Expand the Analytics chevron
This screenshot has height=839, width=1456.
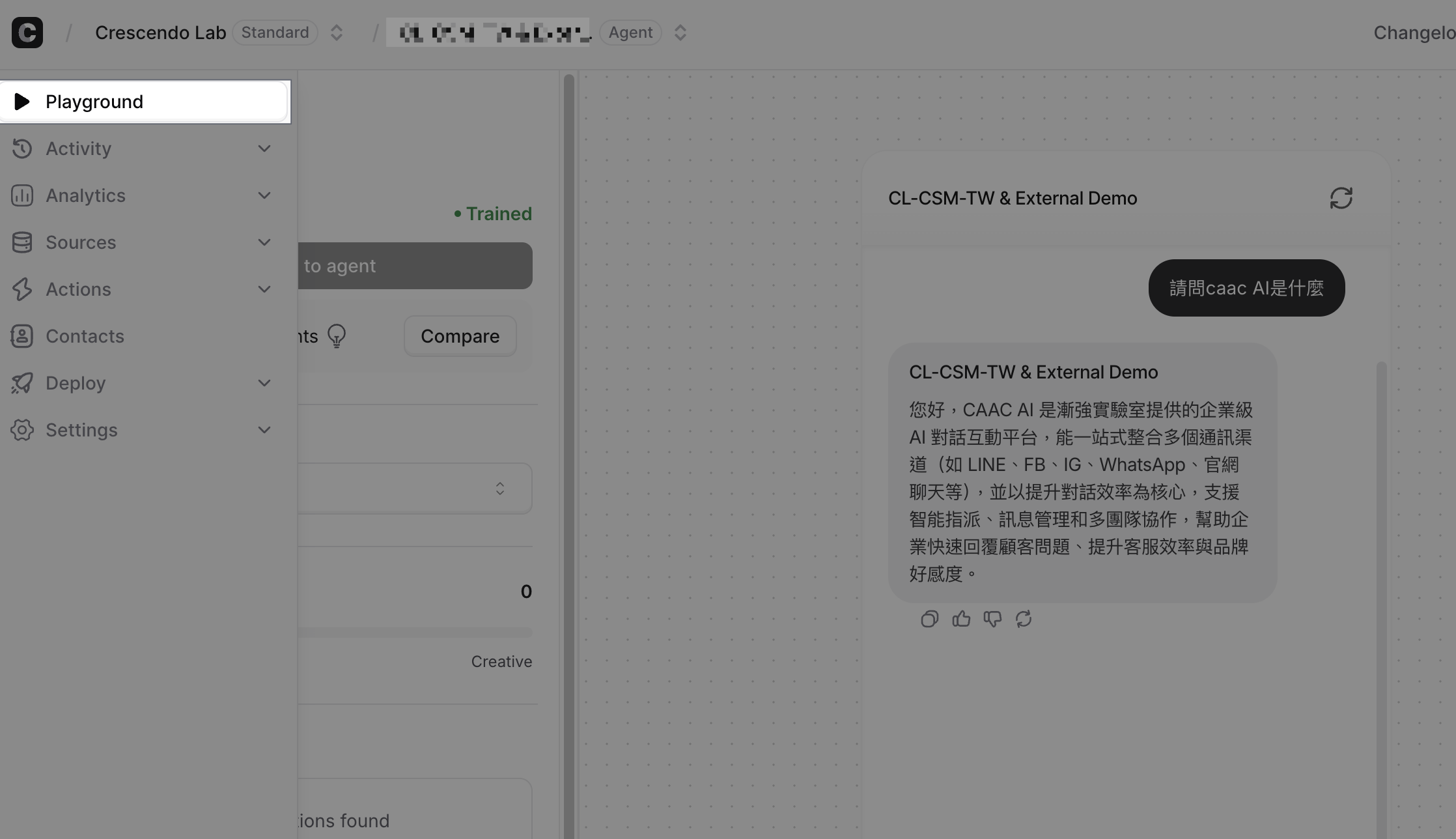click(x=264, y=195)
